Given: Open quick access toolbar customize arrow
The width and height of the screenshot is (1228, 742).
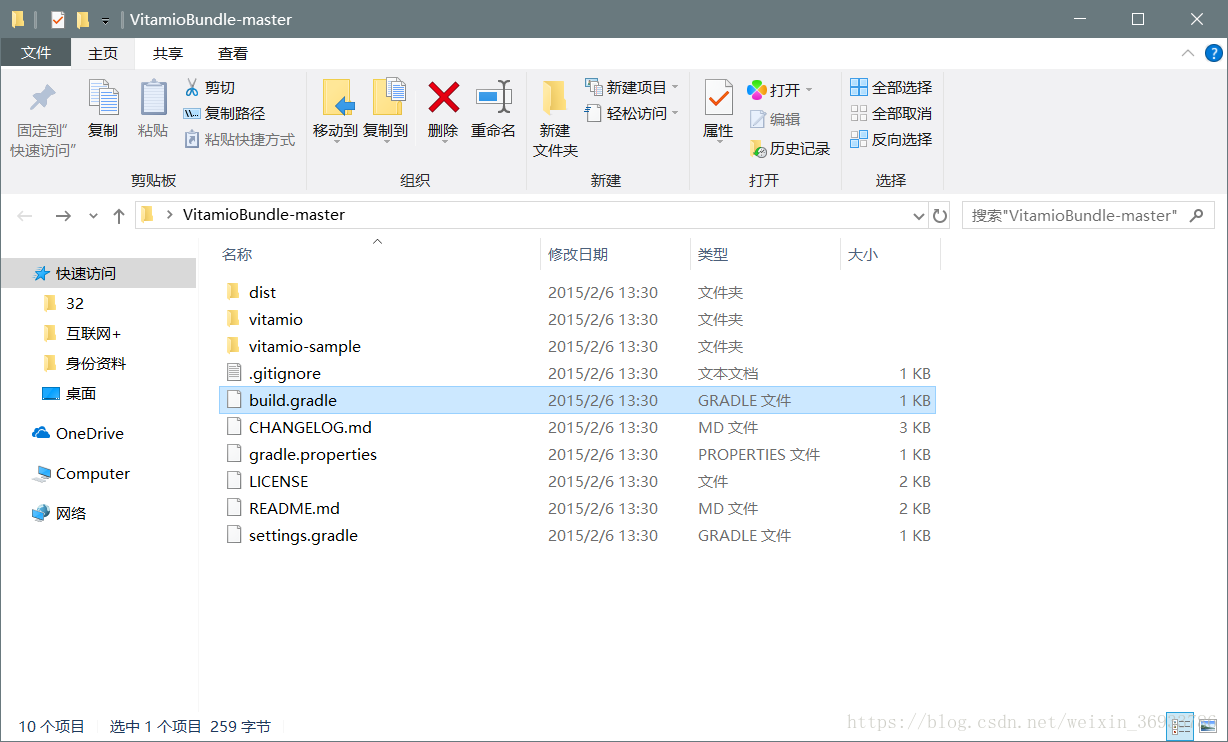Looking at the screenshot, I should pos(105,20).
